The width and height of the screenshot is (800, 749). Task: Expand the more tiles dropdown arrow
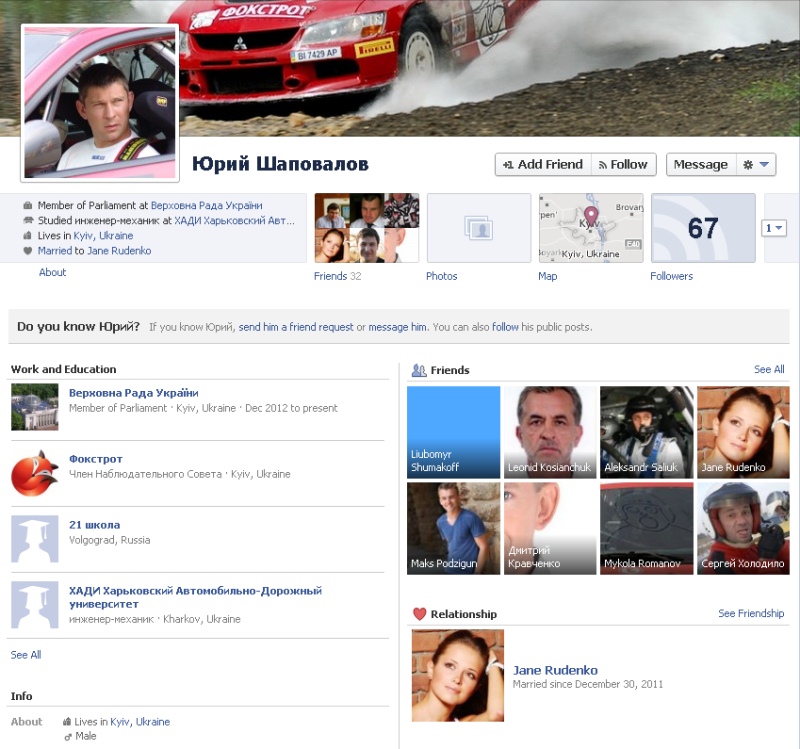click(775, 228)
